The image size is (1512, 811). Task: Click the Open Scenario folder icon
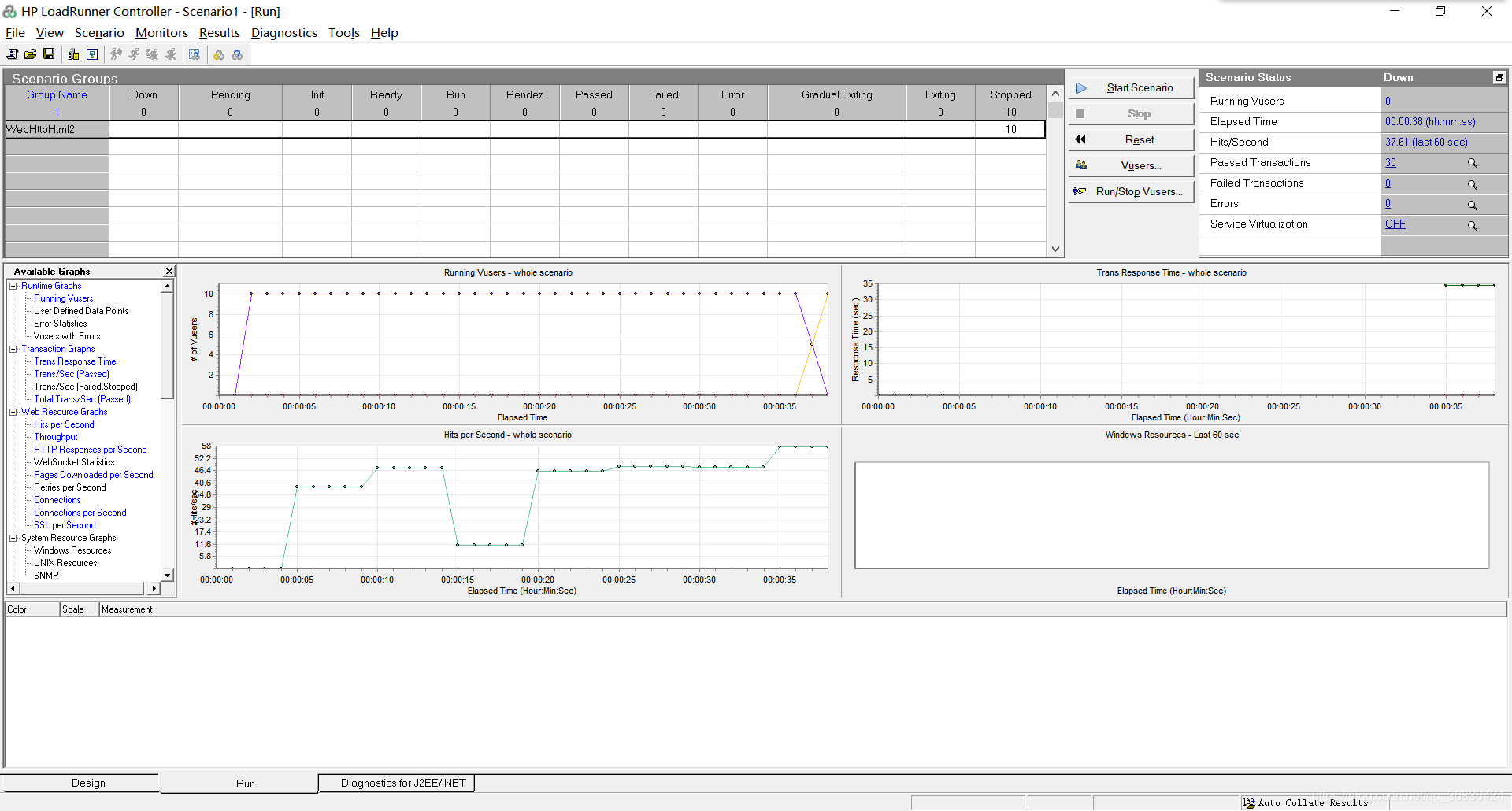(x=30, y=54)
